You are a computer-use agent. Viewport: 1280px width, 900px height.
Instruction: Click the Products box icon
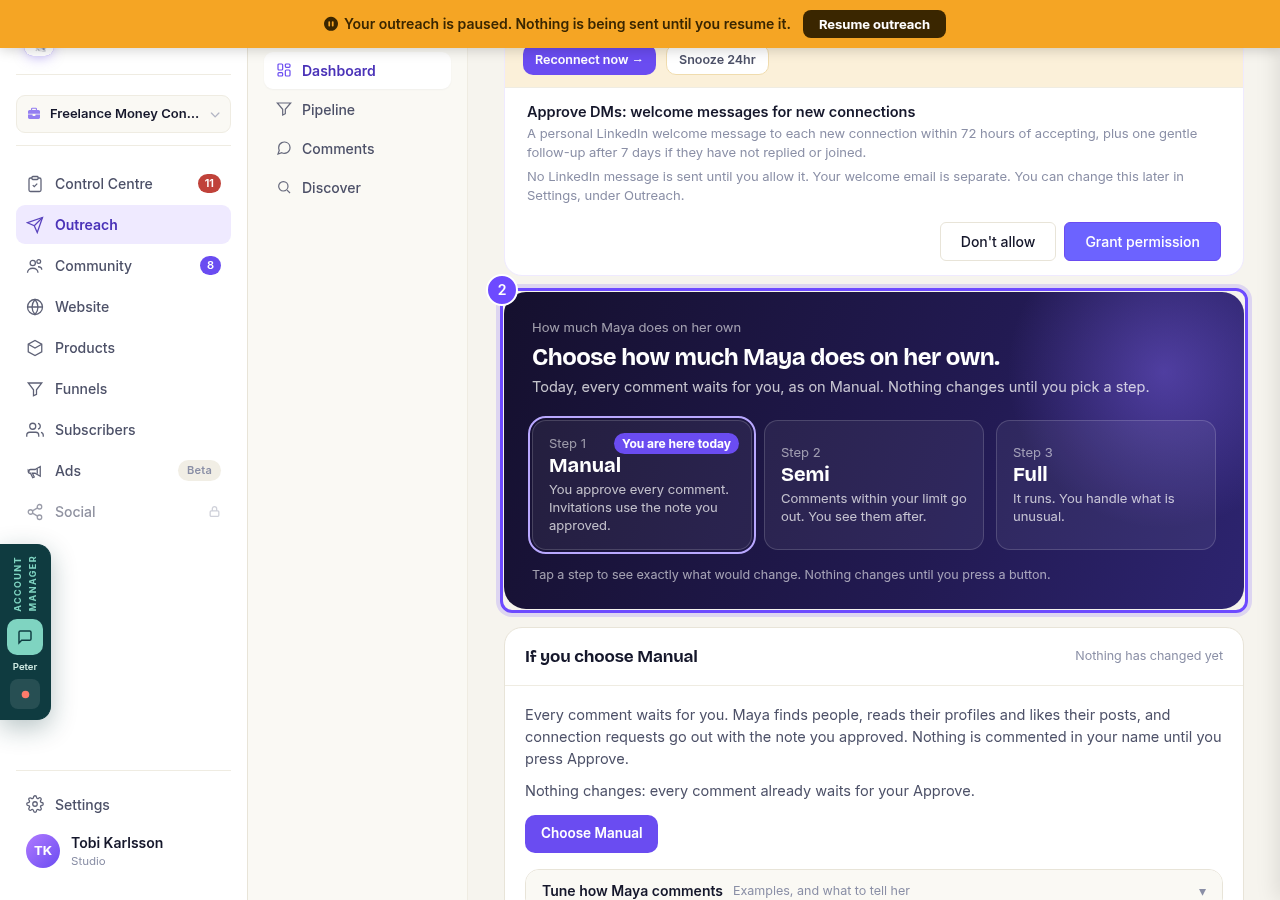(x=35, y=348)
